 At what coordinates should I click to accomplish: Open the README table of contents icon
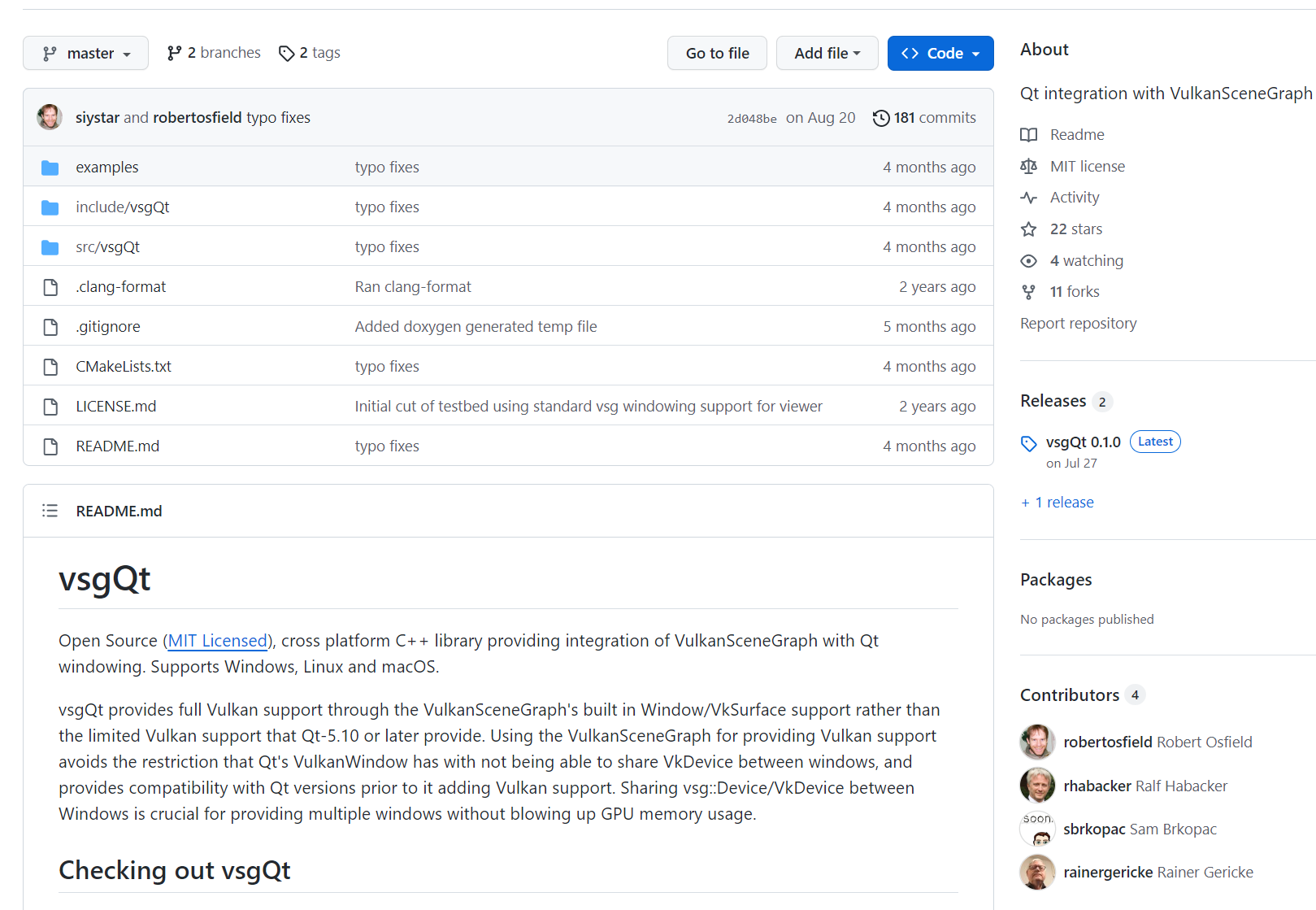50,511
